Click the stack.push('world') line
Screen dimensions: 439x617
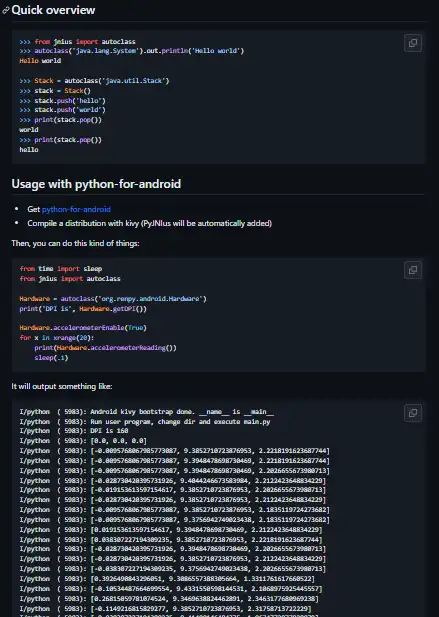[x=63, y=110]
